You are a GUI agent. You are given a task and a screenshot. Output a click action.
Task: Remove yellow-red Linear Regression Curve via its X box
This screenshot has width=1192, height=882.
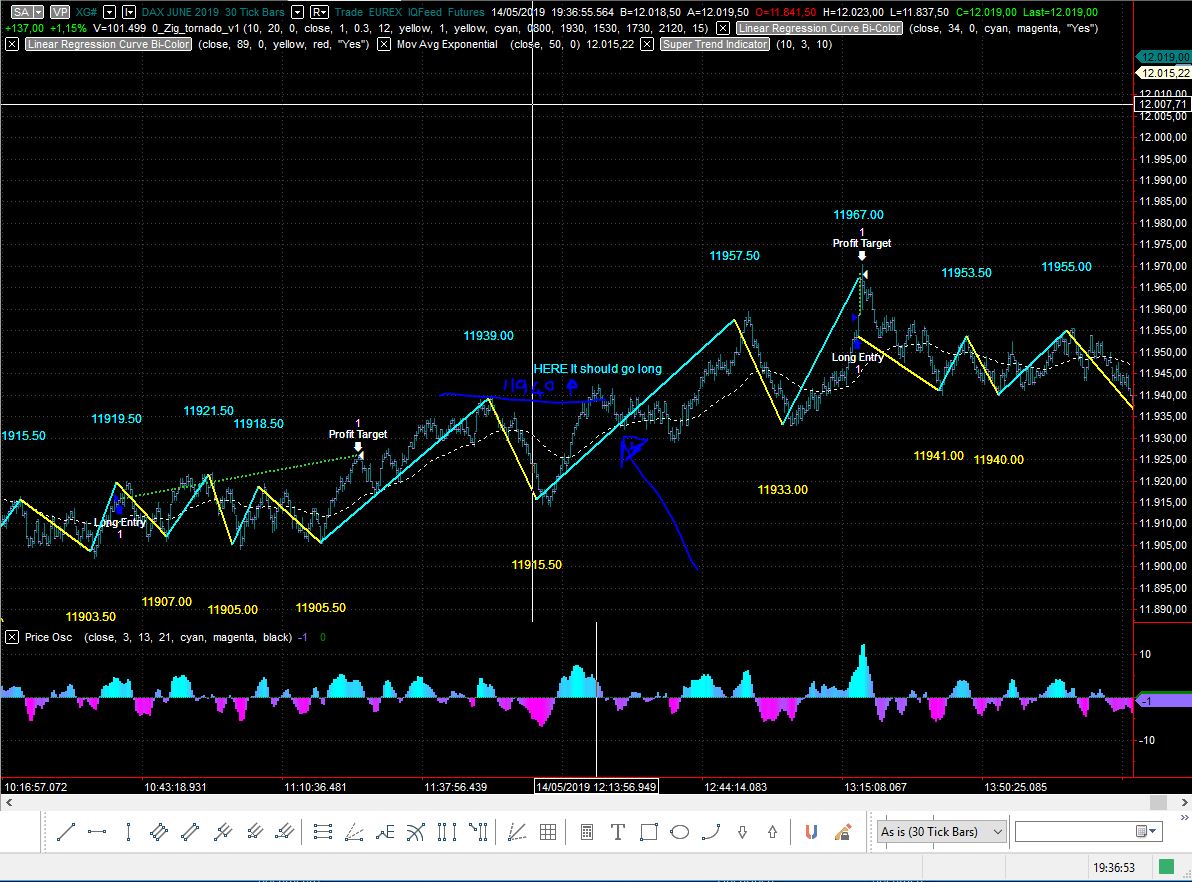coord(11,44)
